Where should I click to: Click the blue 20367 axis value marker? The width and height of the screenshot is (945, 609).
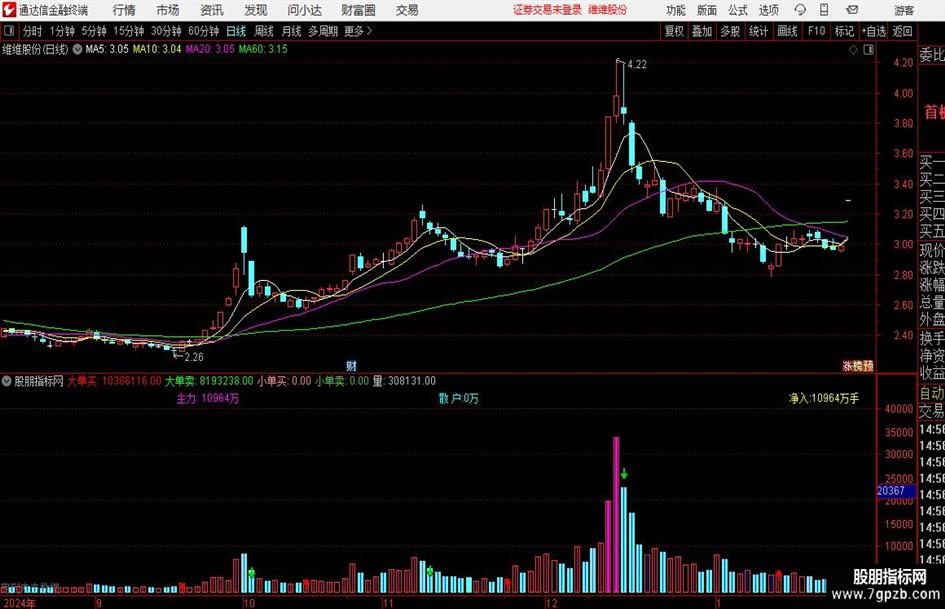click(895, 491)
